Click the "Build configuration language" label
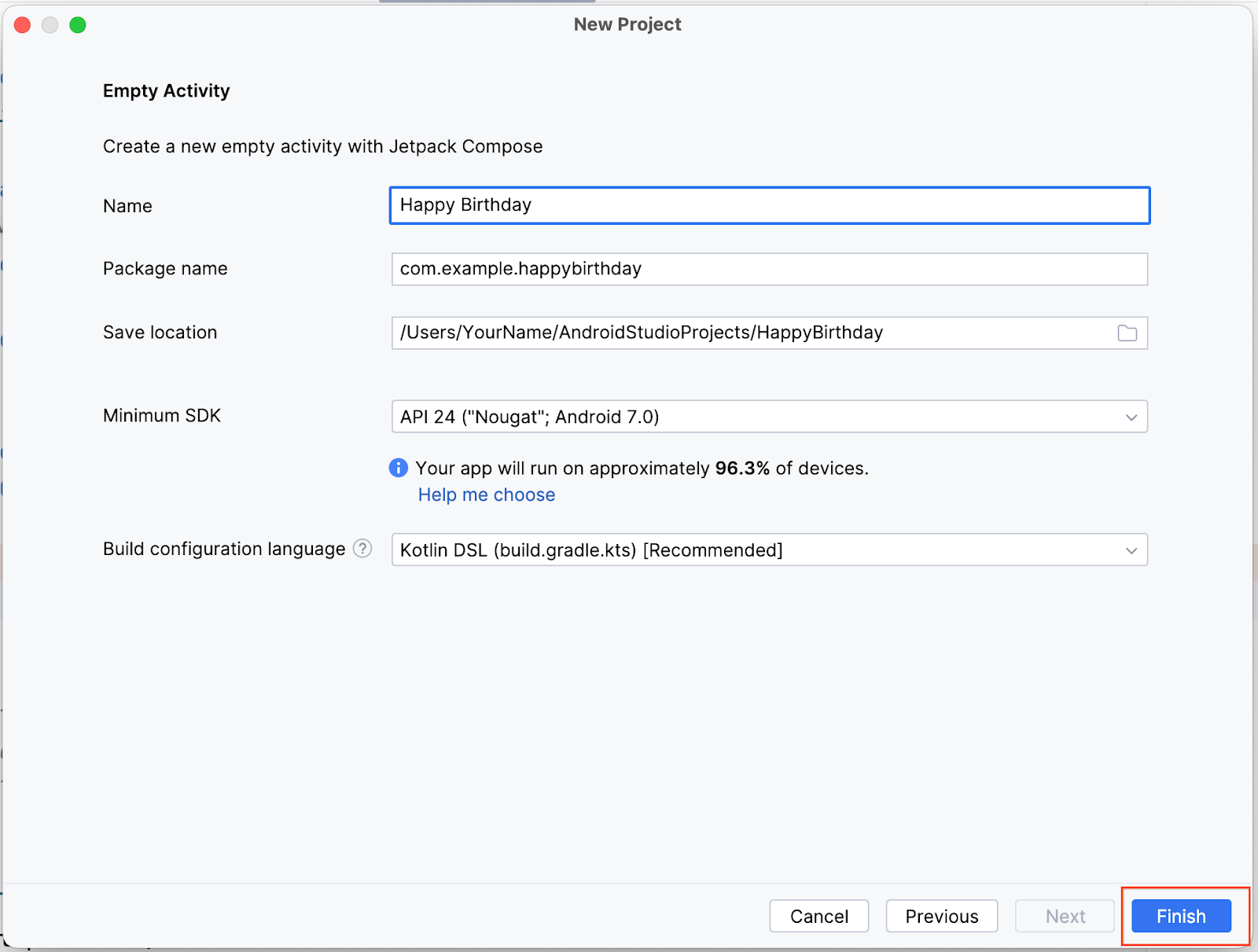This screenshot has height=952, width=1258. [x=224, y=550]
